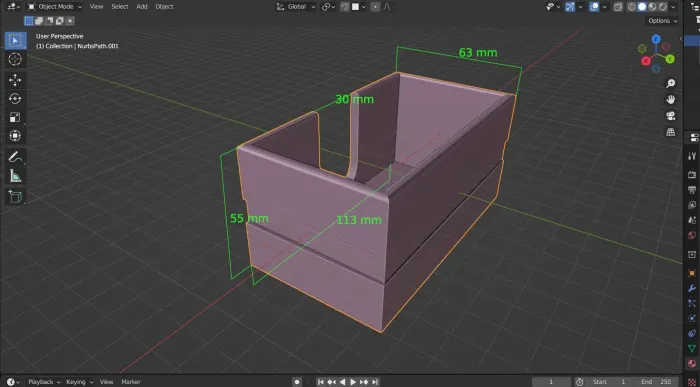Open the object visibility filter dropdown
The width and height of the screenshot is (700, 387).
554,7
